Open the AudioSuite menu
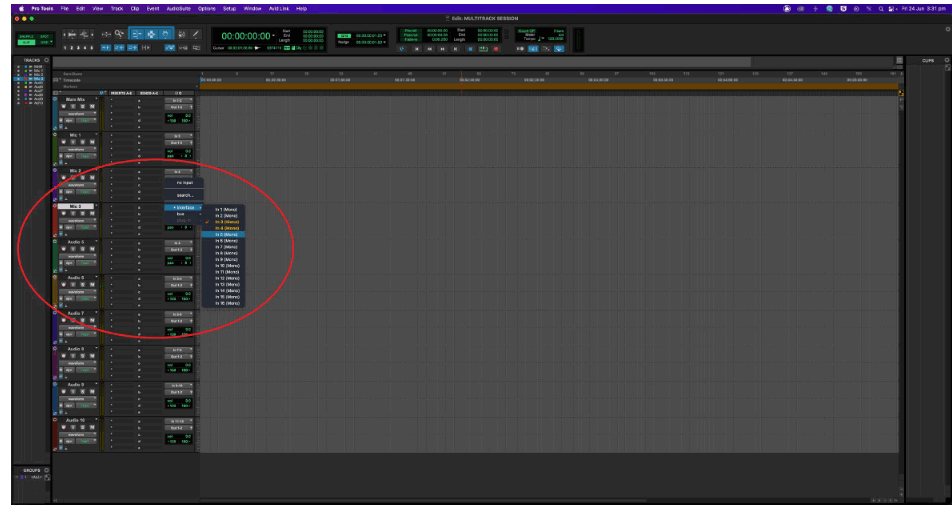 click(178, 8)
